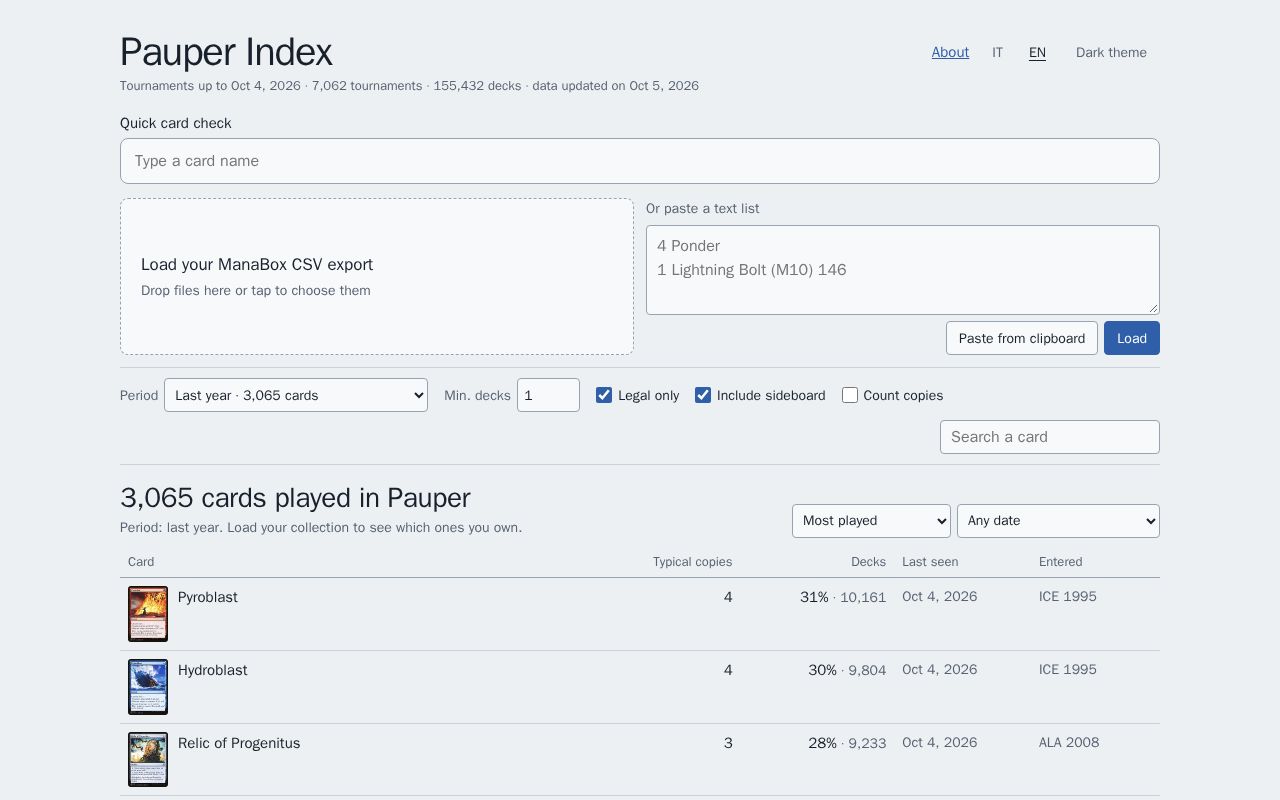
Task: Click the ManaBox CSV drop zone
Action: 377,276
